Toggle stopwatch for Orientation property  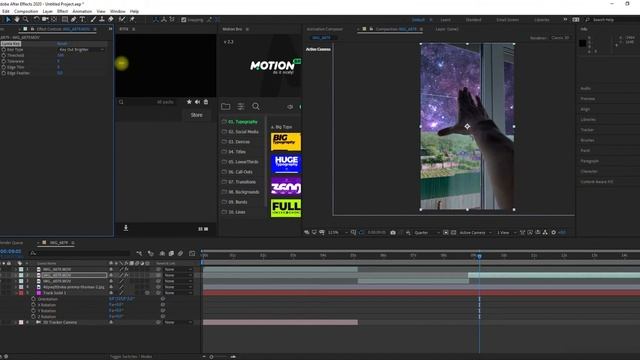tap(33, 299)
